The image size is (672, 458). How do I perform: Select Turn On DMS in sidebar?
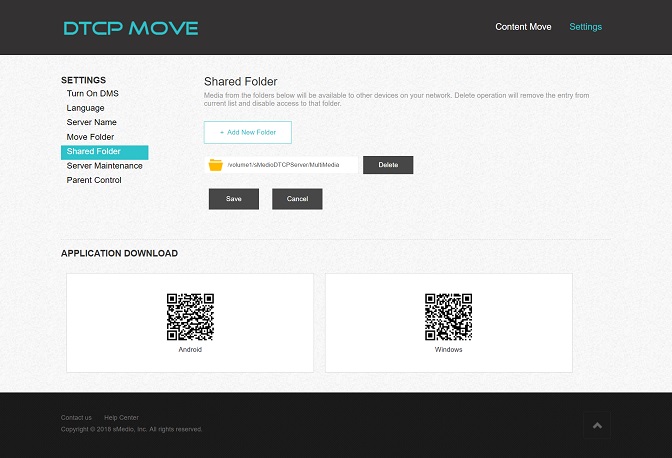point(93,93)
